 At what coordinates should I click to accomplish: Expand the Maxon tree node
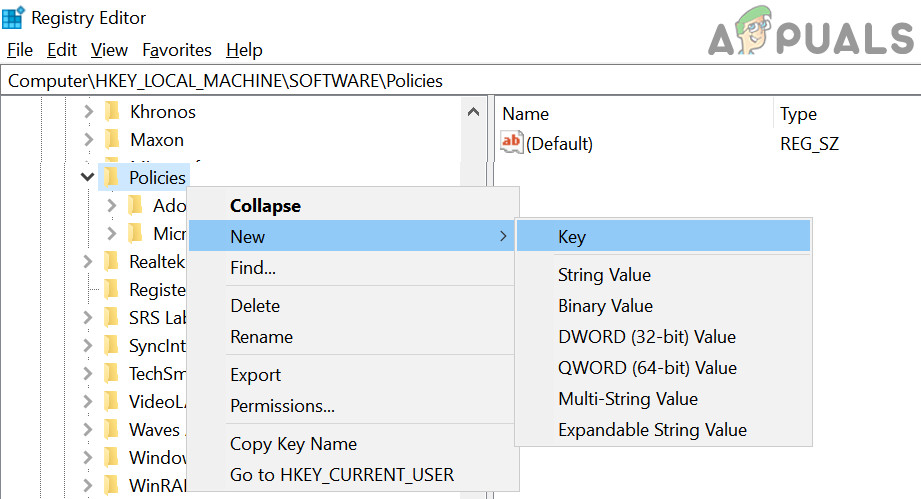point(88,140)
